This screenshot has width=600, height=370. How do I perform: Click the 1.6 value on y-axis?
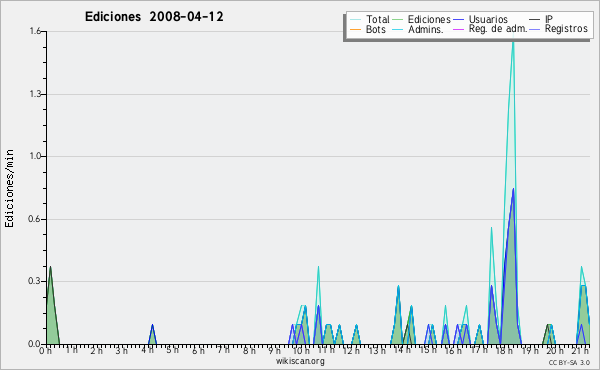(36, 31)
